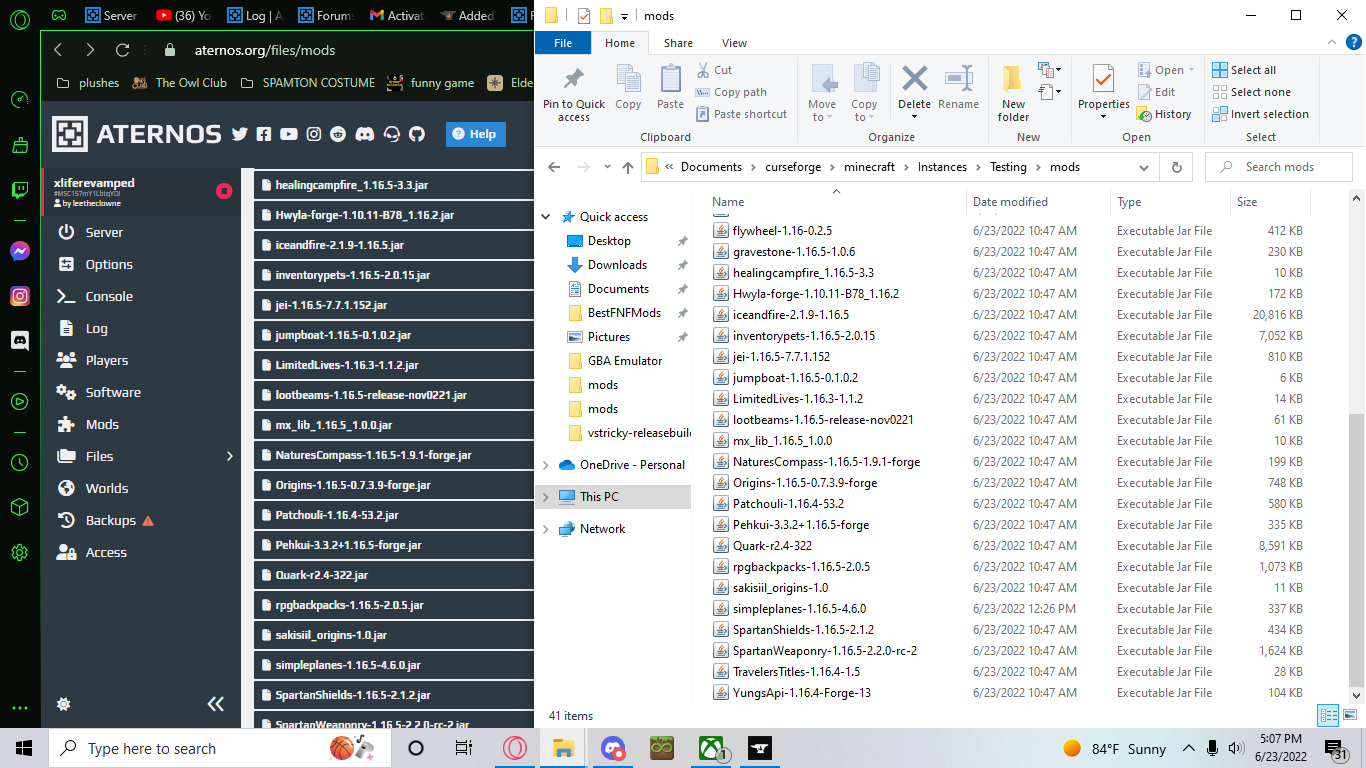Image resolution: width=1366 pixels, height=768 pixels.
Task: Open Opera sidebar settings gear
Action: tap(19, 552)
